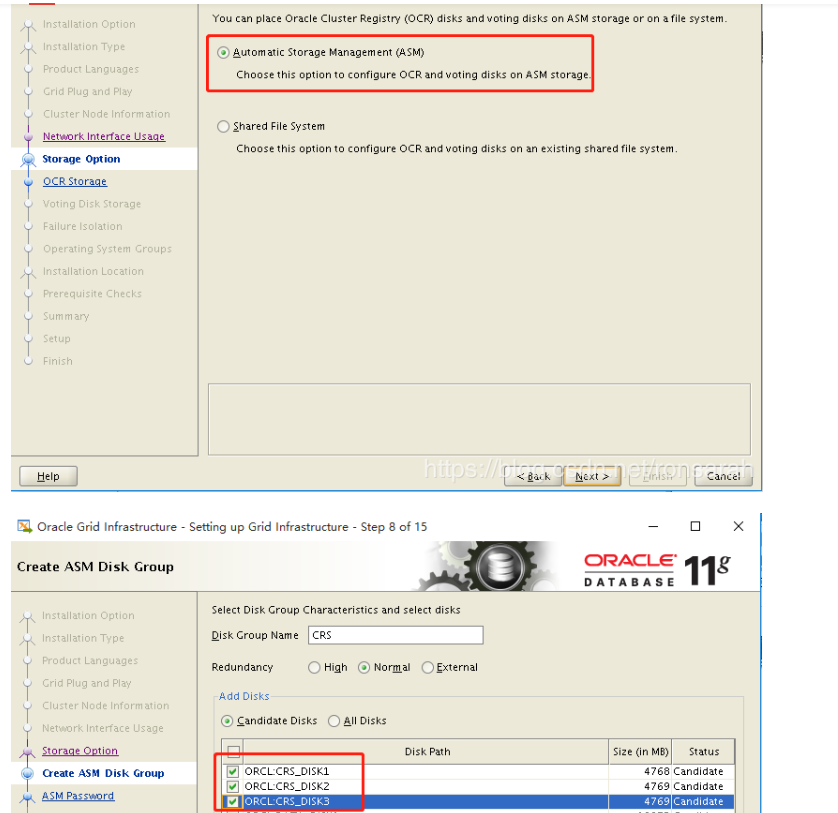
Task: Select Automatic Storage Management (ASM) option
Action: [223, 52]
